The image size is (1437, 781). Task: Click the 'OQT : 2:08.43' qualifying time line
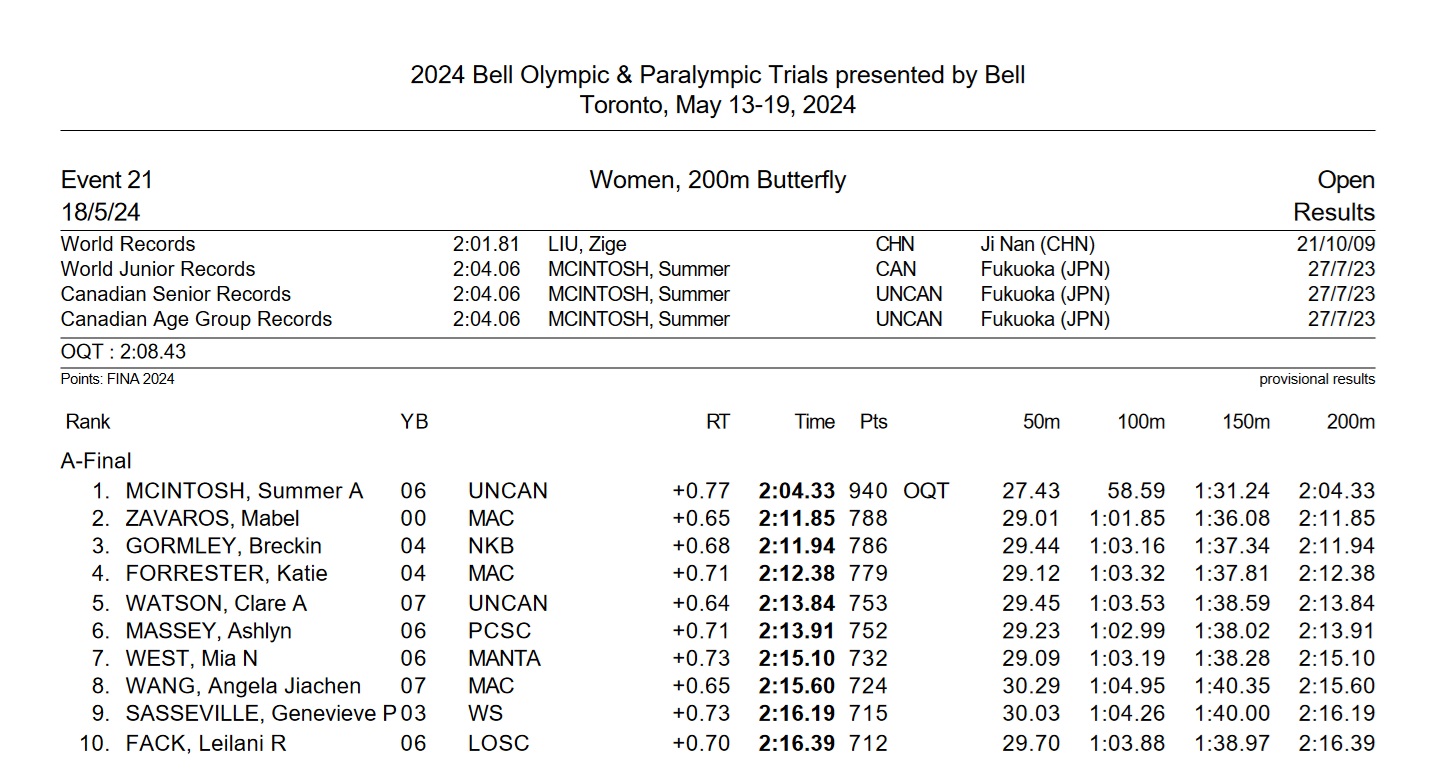pos(123,352)
